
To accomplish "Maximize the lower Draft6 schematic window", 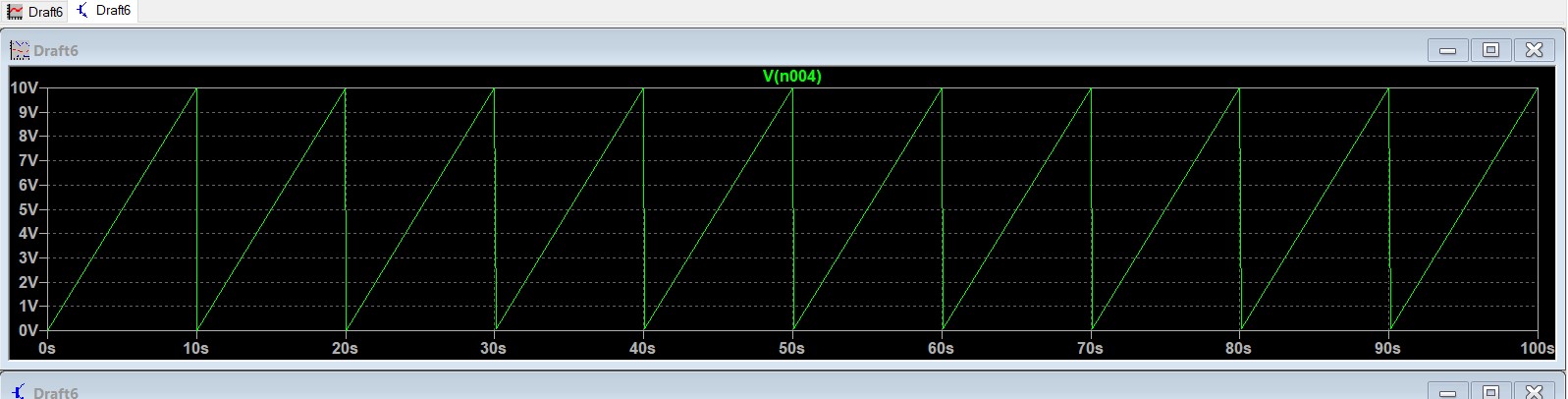I will point(1490,391).
